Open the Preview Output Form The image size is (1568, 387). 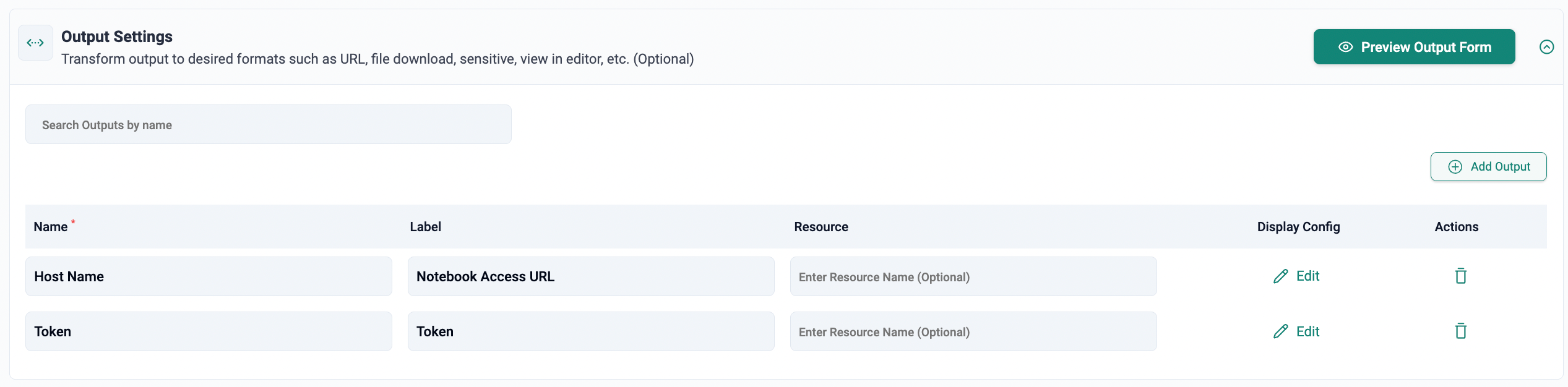tap(1413, 47)
